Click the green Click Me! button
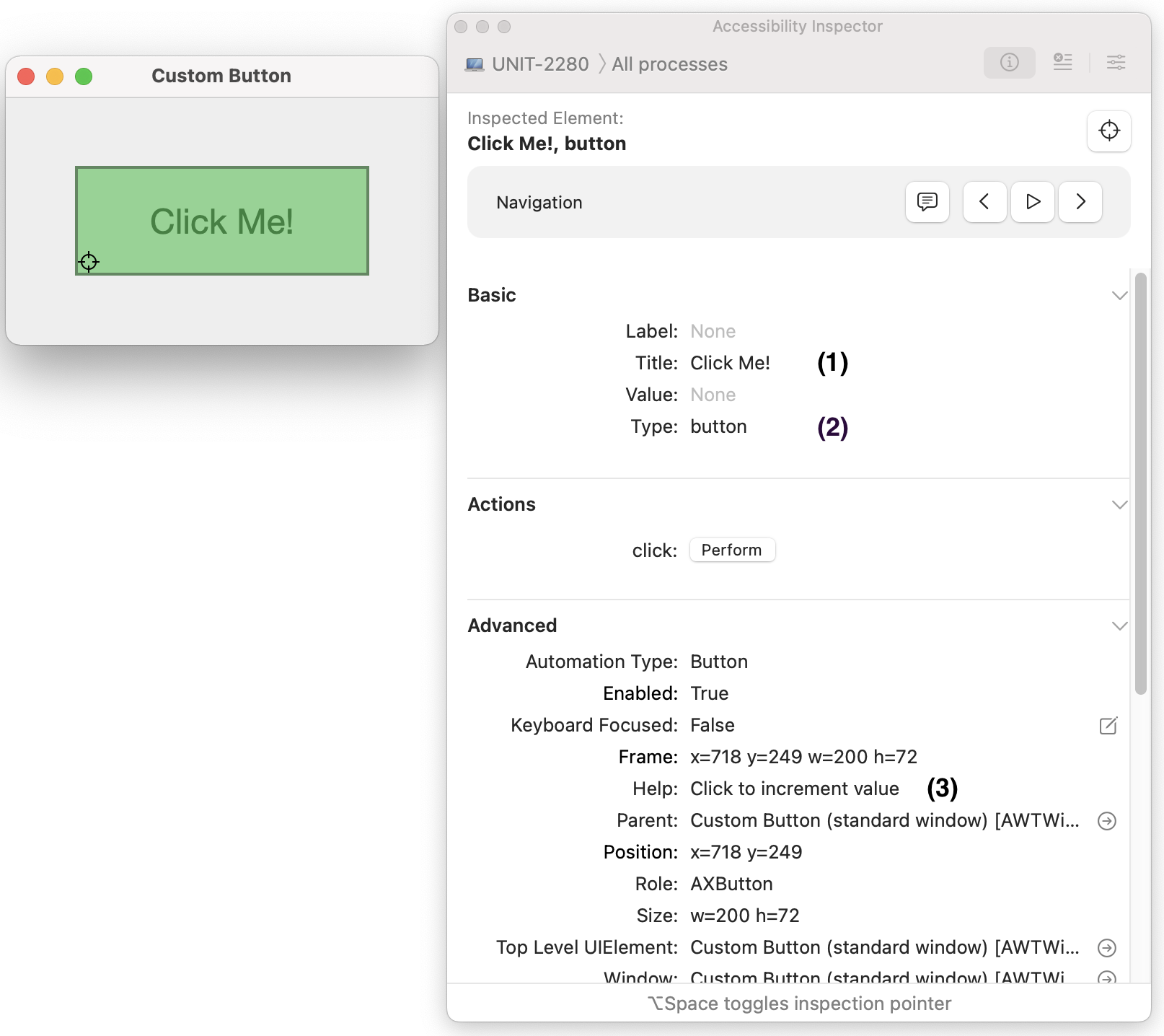 [x=222, y=221]
